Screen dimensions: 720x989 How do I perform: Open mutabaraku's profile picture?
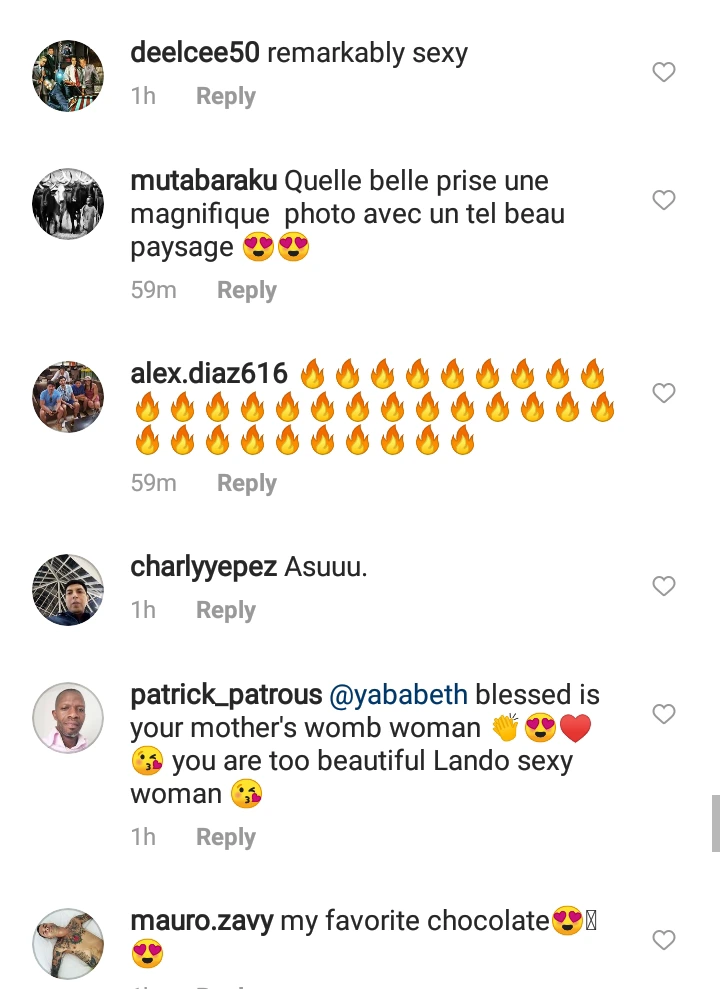[x=69, y=204]
